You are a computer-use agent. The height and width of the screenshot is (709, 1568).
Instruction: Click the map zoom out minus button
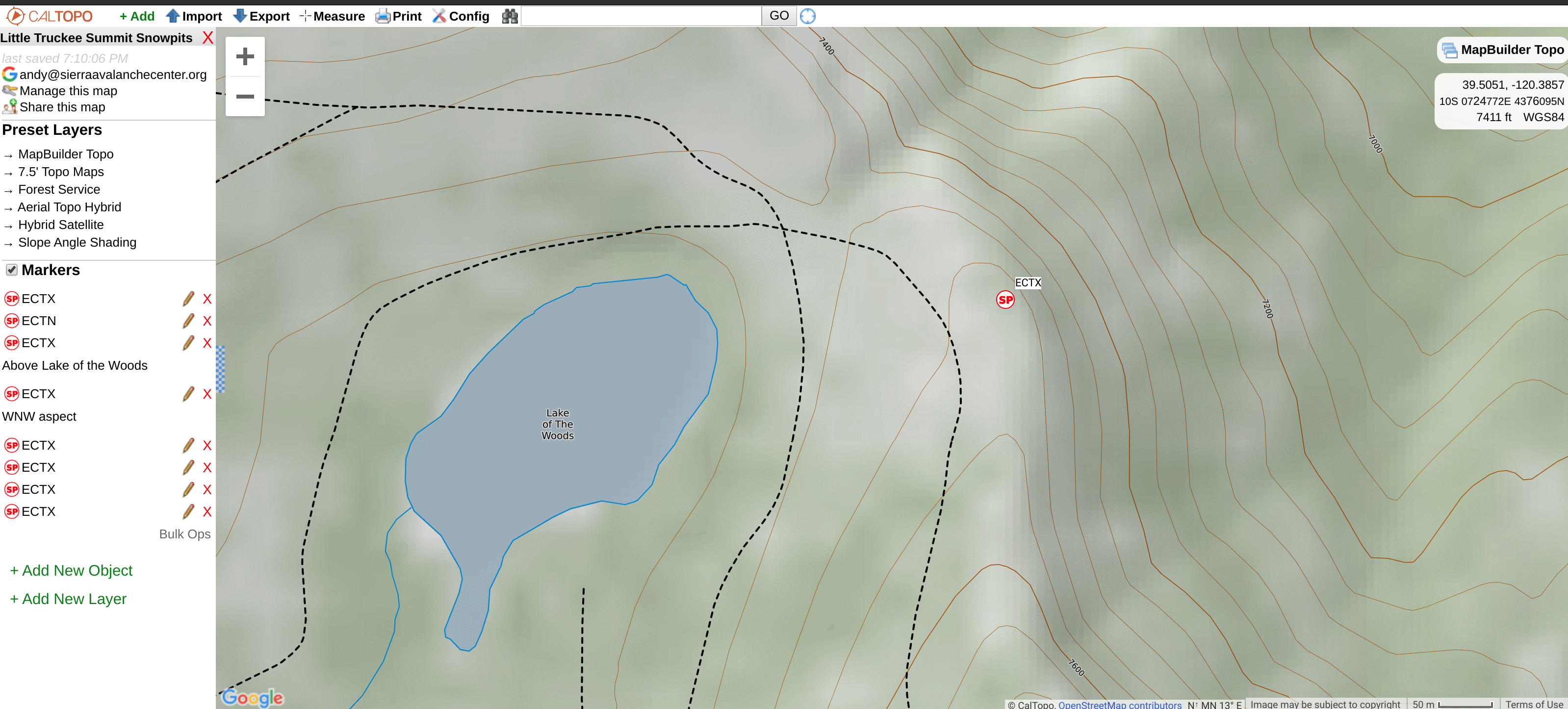[x=245, y=96]
